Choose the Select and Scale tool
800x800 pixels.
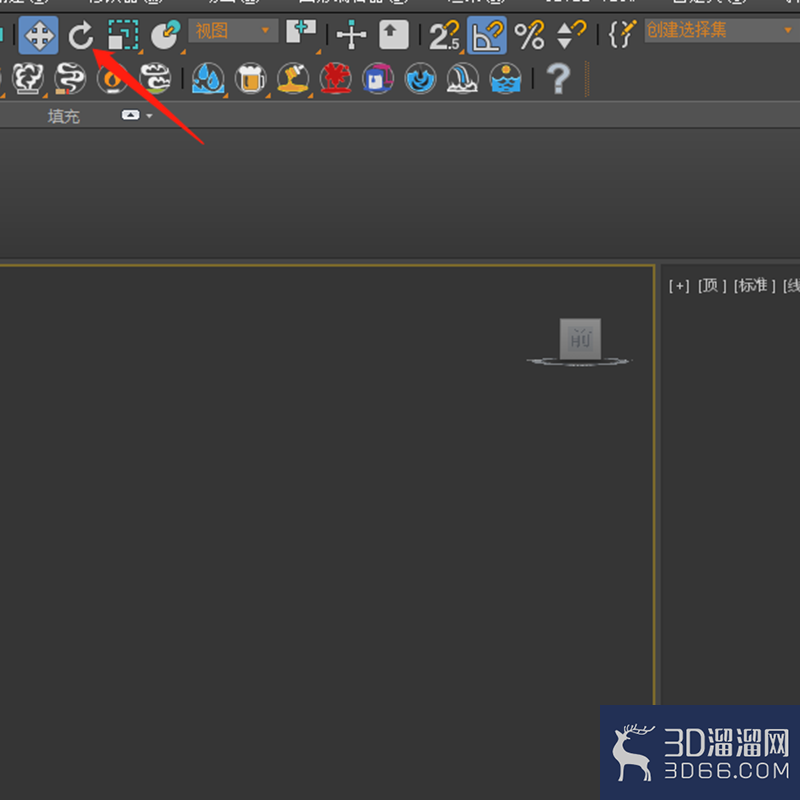click(123, 35)
